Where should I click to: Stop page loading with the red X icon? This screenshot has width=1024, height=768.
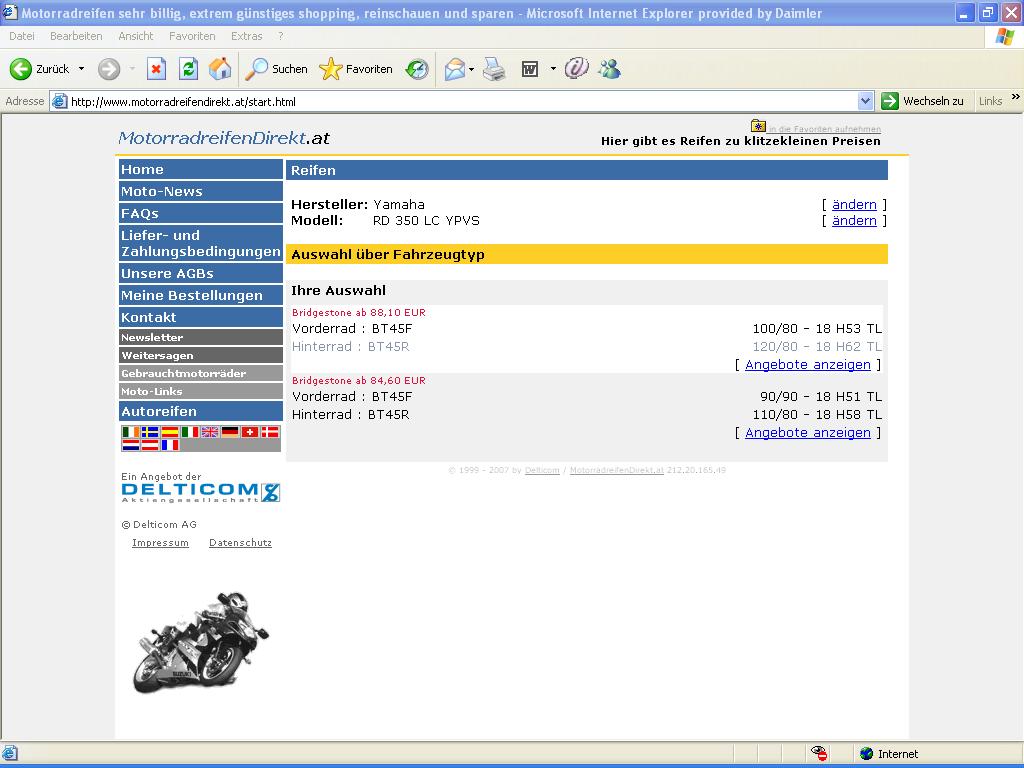(x=156, y=69)
